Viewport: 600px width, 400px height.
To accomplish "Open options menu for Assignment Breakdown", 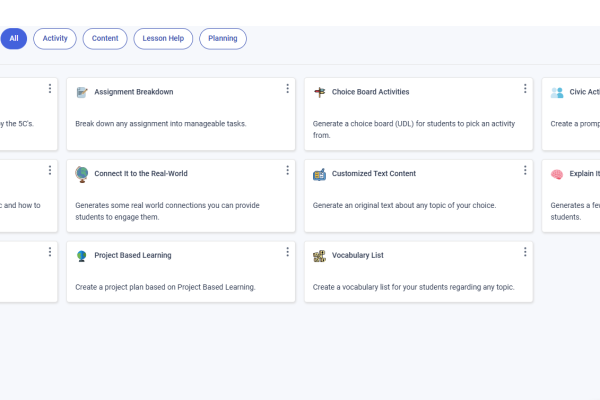I will click(287, 89).
